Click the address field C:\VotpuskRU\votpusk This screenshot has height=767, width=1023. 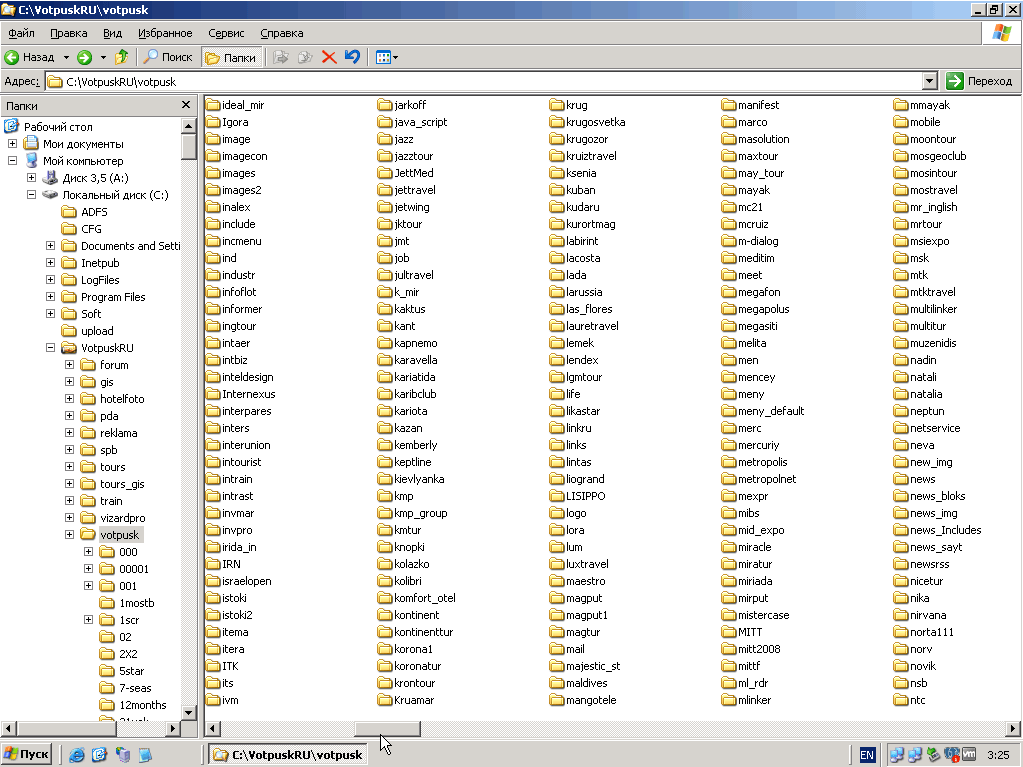(x=484, y=82)
